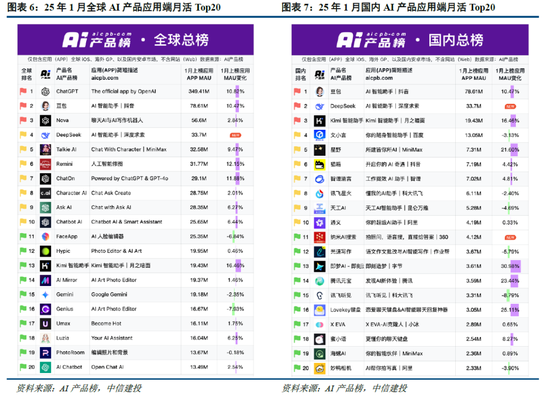Click Gemini's MAU value '19.18M'

tap(199, 295)
